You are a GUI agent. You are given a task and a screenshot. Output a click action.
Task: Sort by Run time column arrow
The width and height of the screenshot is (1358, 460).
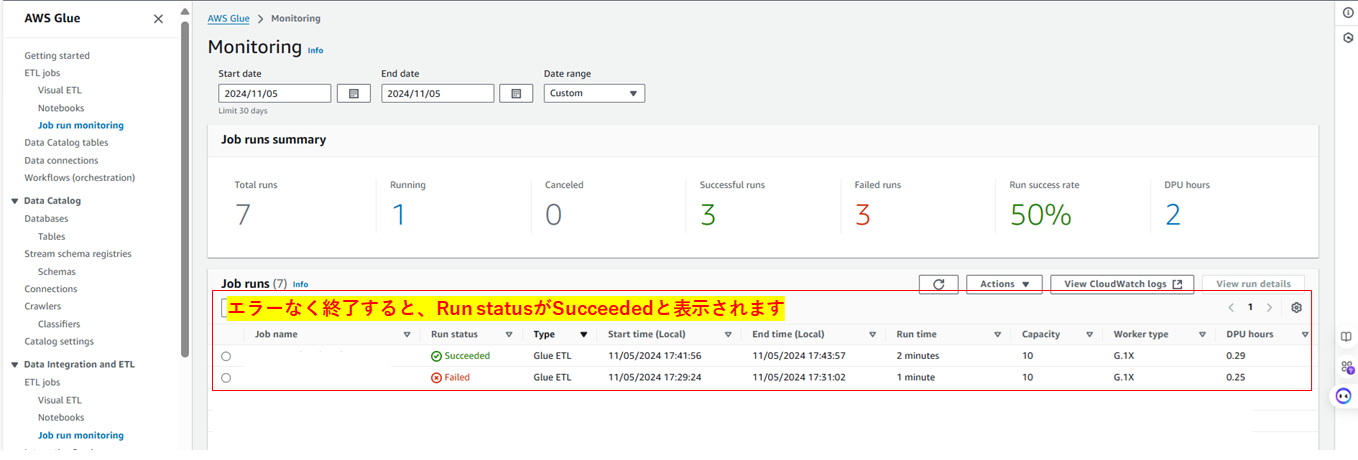(x=997, y=335)
